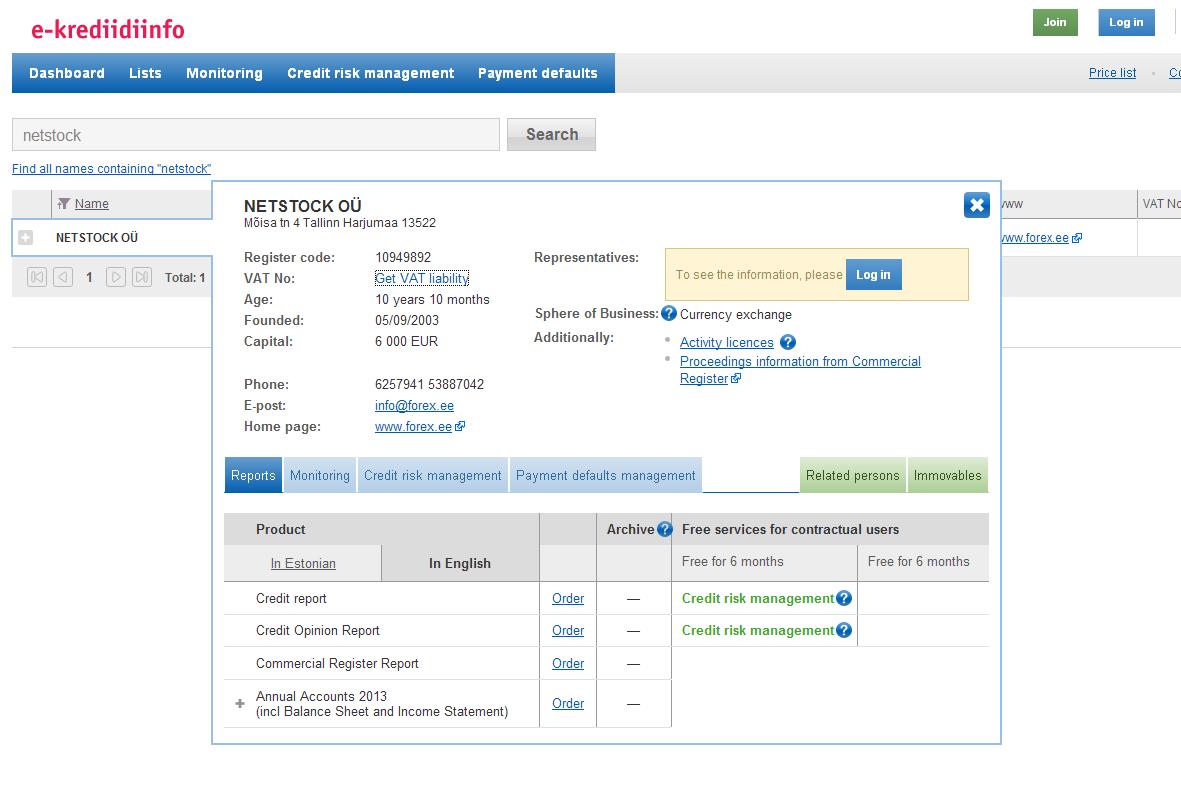Click green Credit risk management in Credit report row
The height and width of the screenshot is (806, 1181).
coord(758,598)
